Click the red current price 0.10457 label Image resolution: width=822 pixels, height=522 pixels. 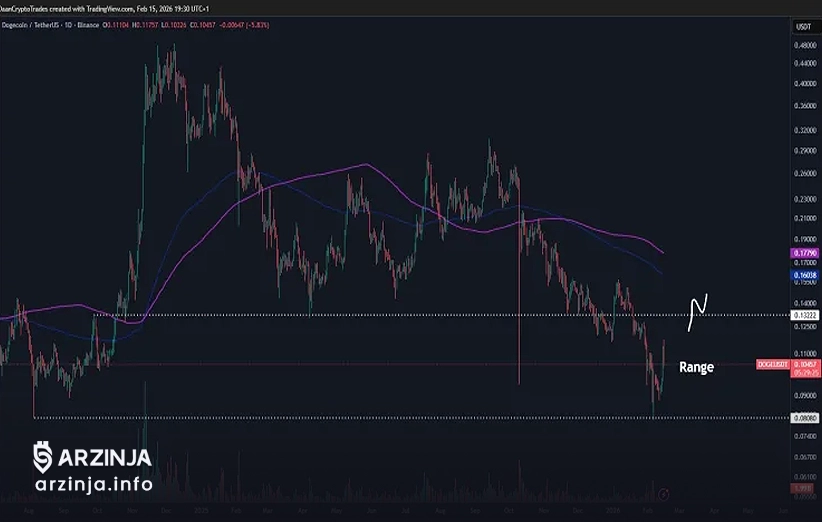tap(805, 365)
